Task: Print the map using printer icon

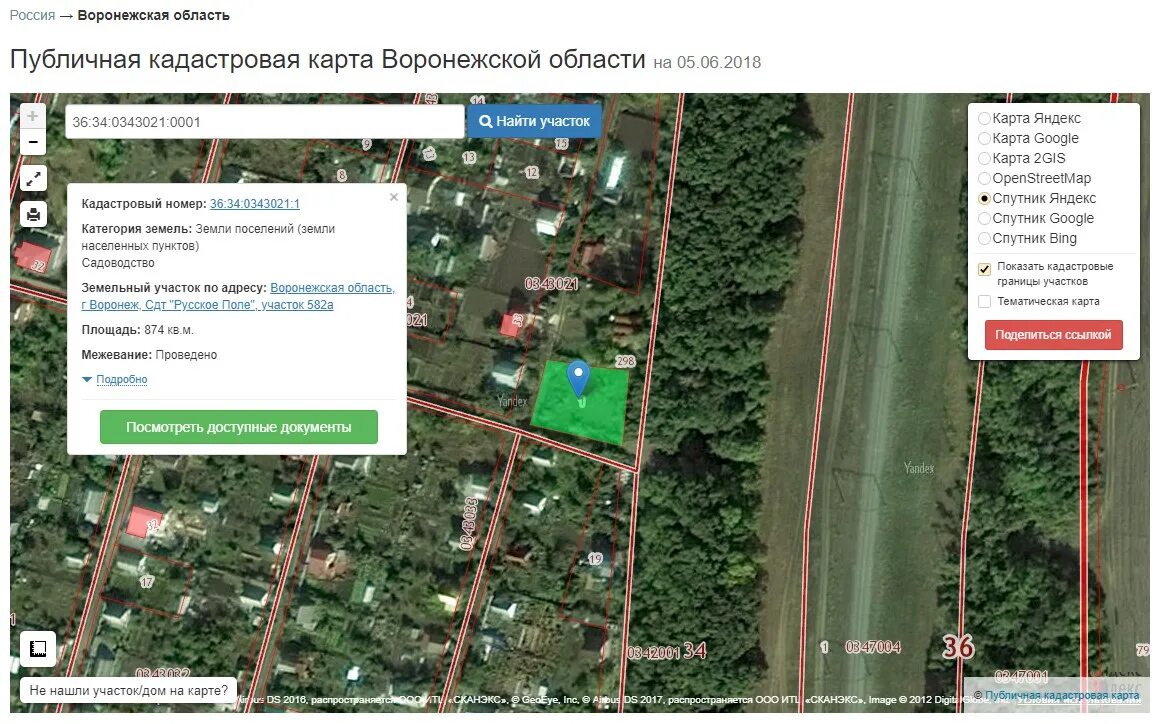Action: tap(33, 215)
